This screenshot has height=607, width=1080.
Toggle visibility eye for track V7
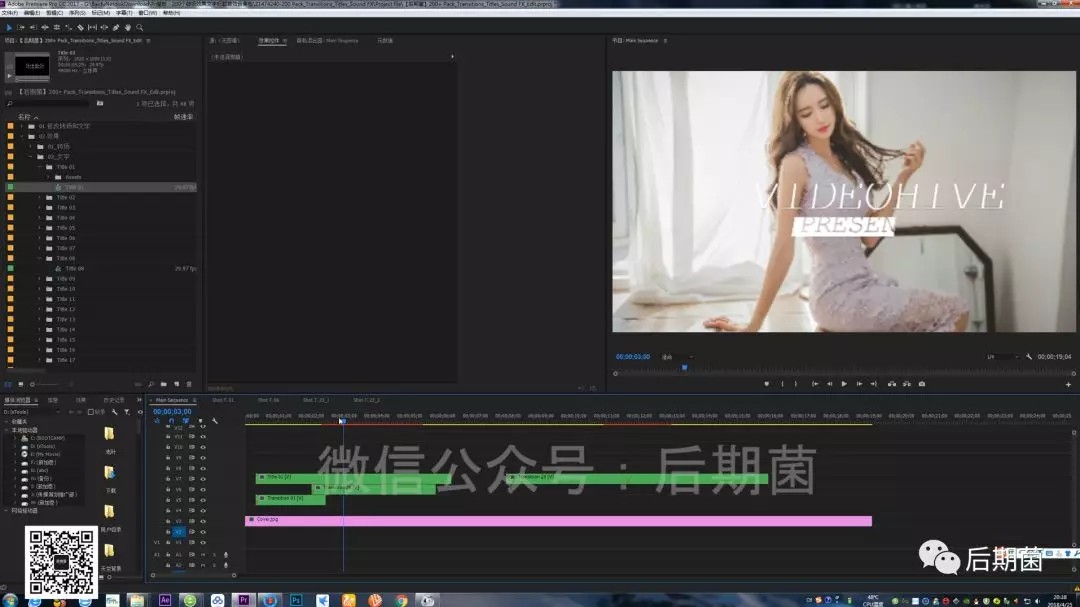tap(203, 479)
